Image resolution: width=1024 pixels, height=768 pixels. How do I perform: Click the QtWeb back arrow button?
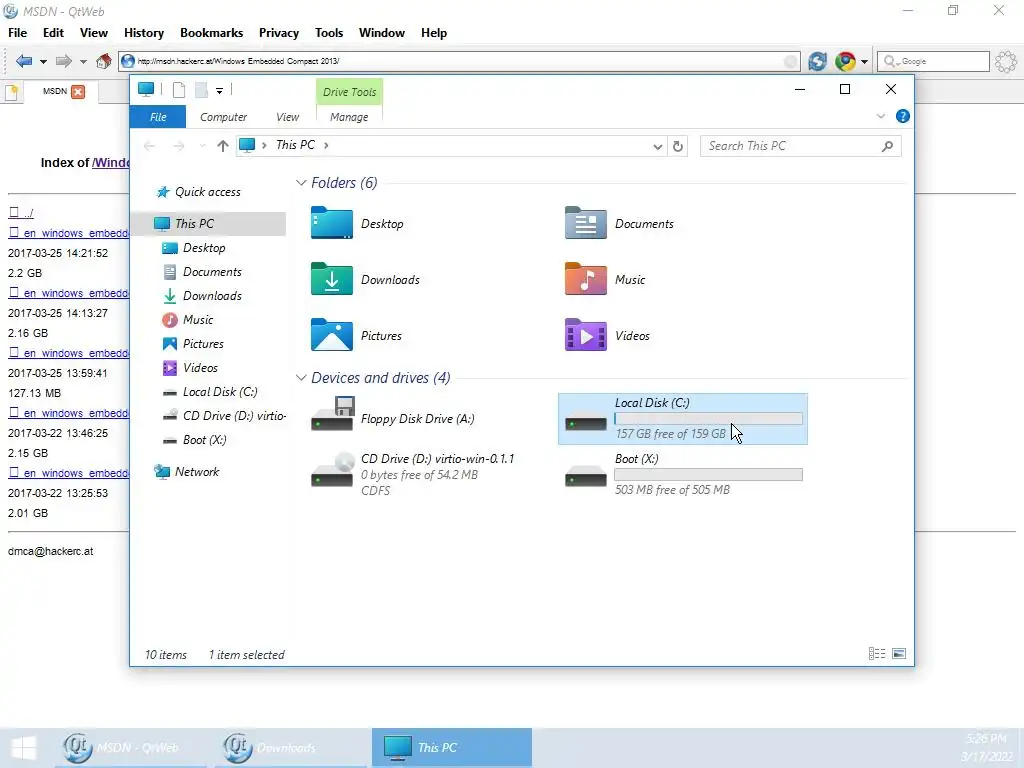pos(24,61)
